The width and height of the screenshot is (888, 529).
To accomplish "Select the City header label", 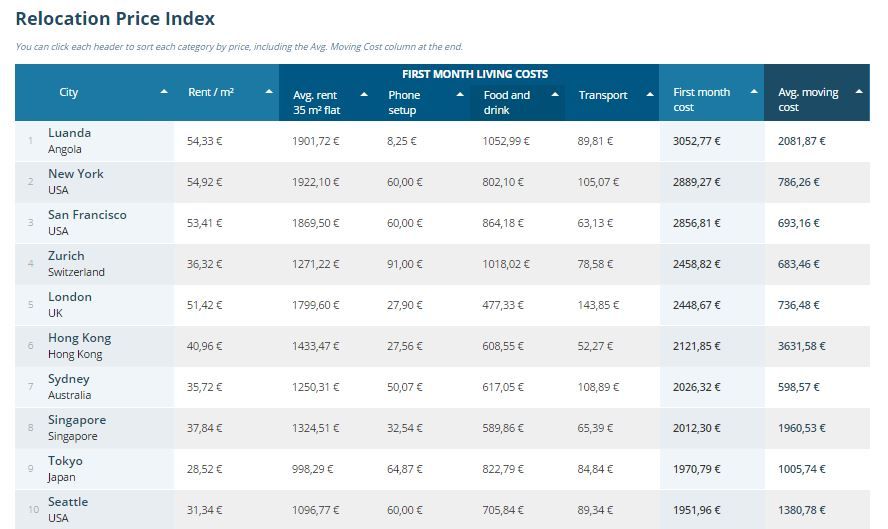I will coord(68,92).
